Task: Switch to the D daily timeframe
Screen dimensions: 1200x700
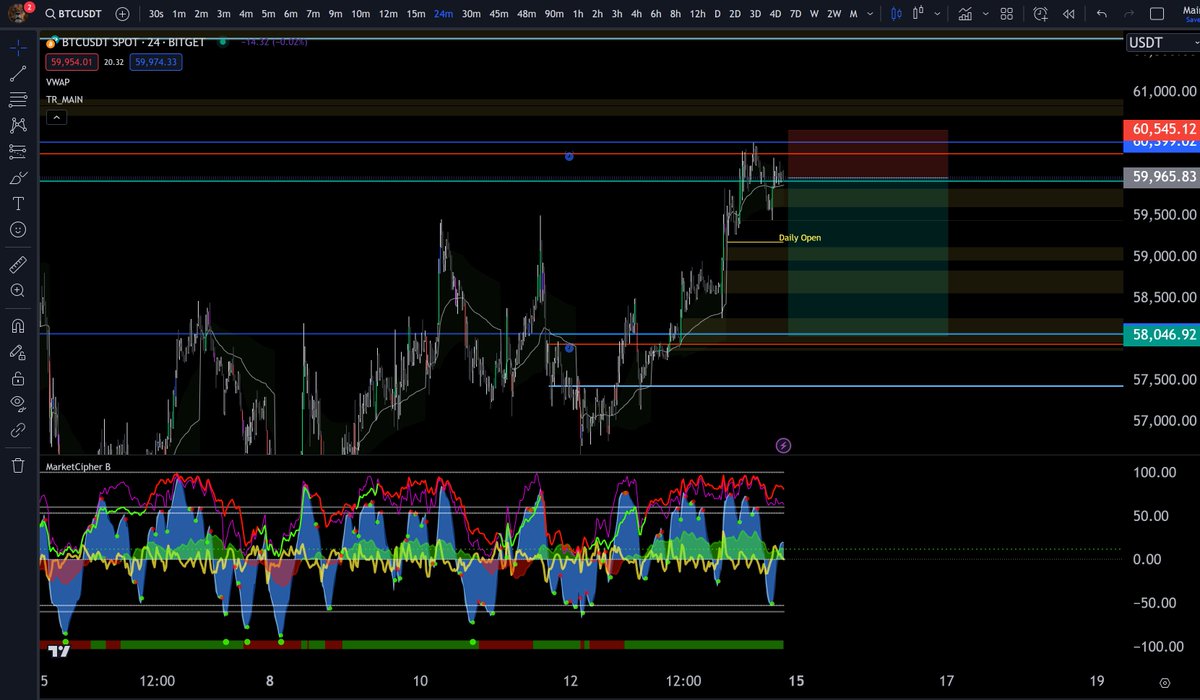Action: click(x=717, y=14)
